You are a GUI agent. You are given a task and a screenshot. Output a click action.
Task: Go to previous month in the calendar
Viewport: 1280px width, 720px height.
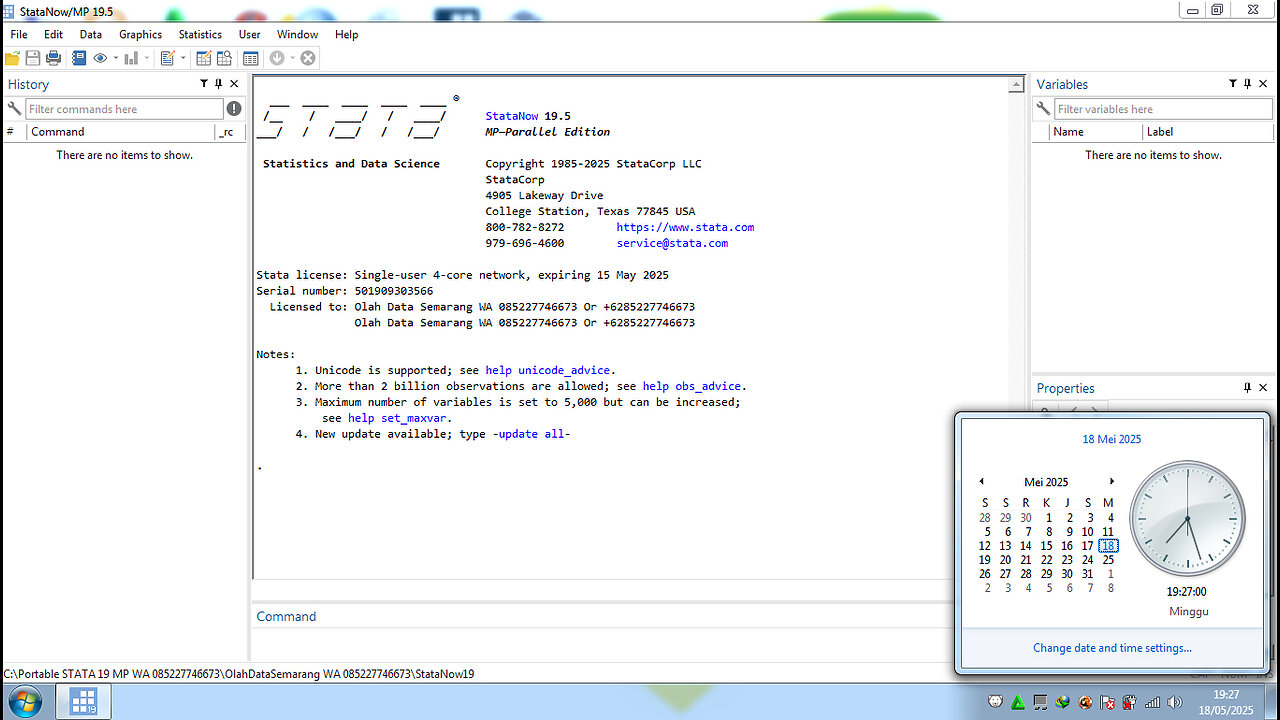pos(981,482)
